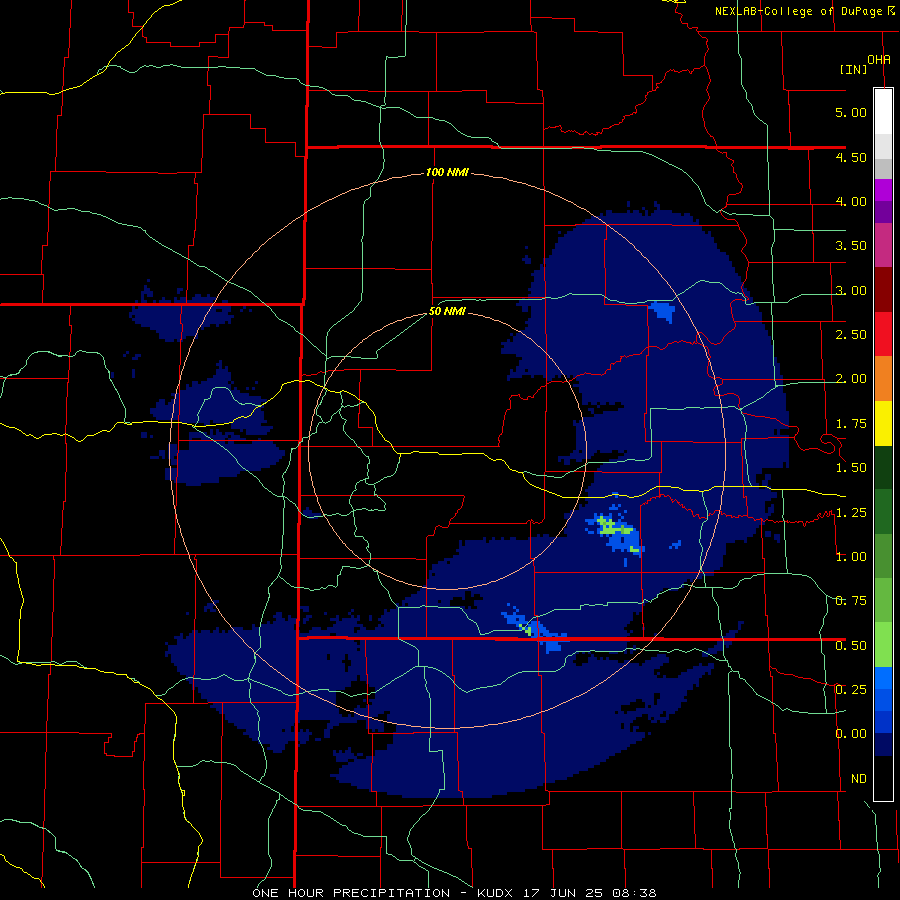Click the '[IN]' units label
The height and width of the screenshot is (900, 900).
point(853,69)
